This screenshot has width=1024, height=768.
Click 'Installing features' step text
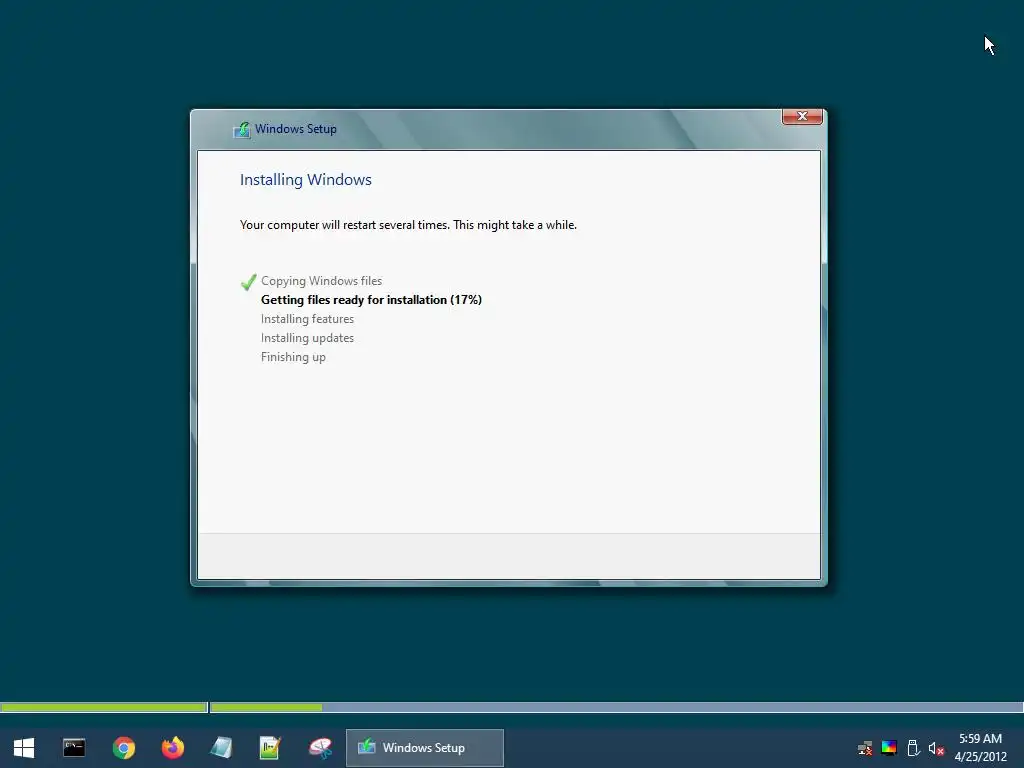(308, 319)
